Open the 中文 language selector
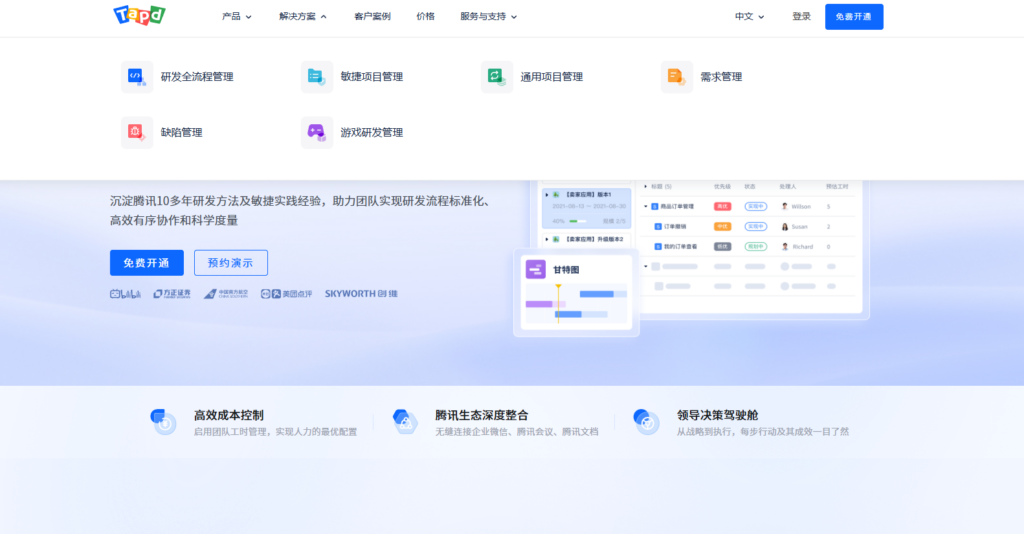The width and height of the screenshot is (1024, 534). (x=749, y=17)
